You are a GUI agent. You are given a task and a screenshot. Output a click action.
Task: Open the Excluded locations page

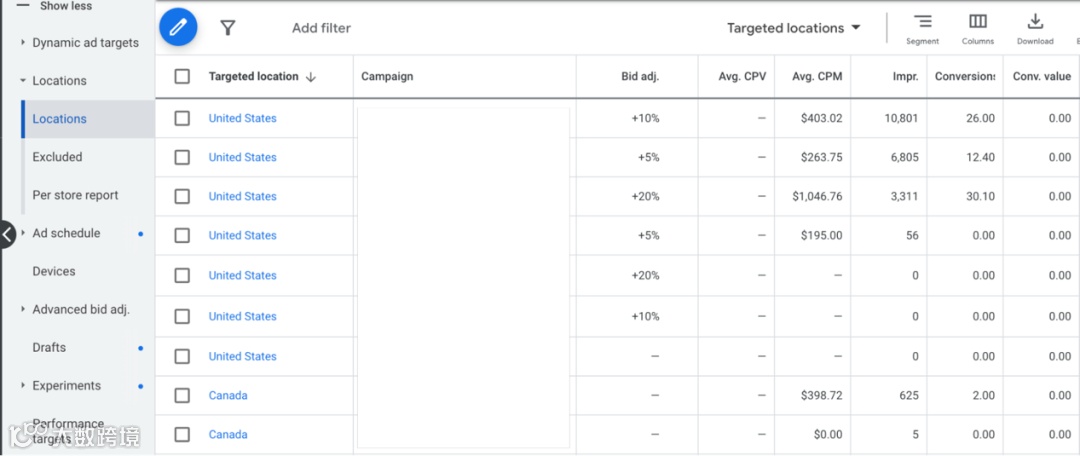pos(57,157)
